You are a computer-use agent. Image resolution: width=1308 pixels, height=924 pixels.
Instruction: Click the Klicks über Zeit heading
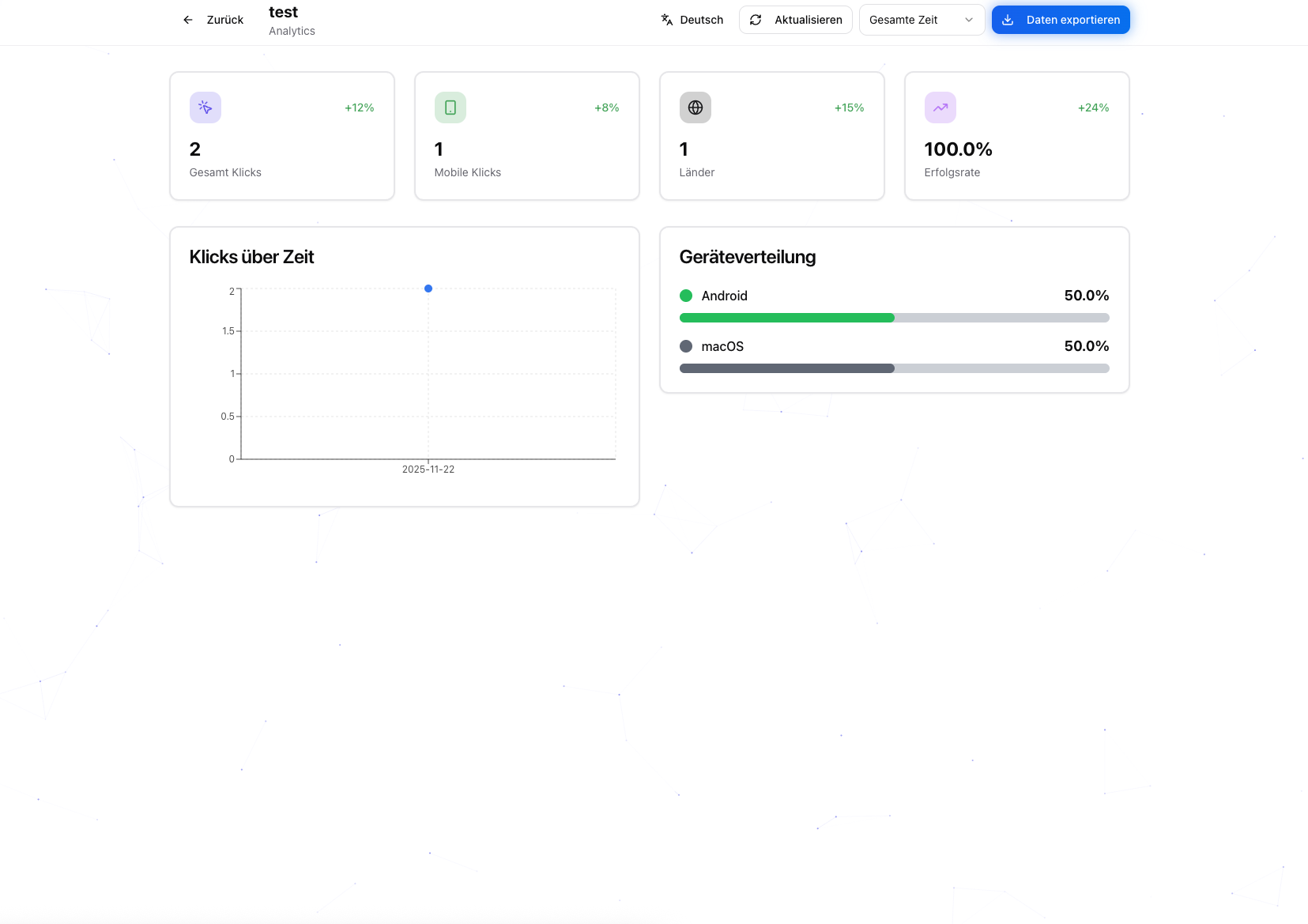coord(251,257)
